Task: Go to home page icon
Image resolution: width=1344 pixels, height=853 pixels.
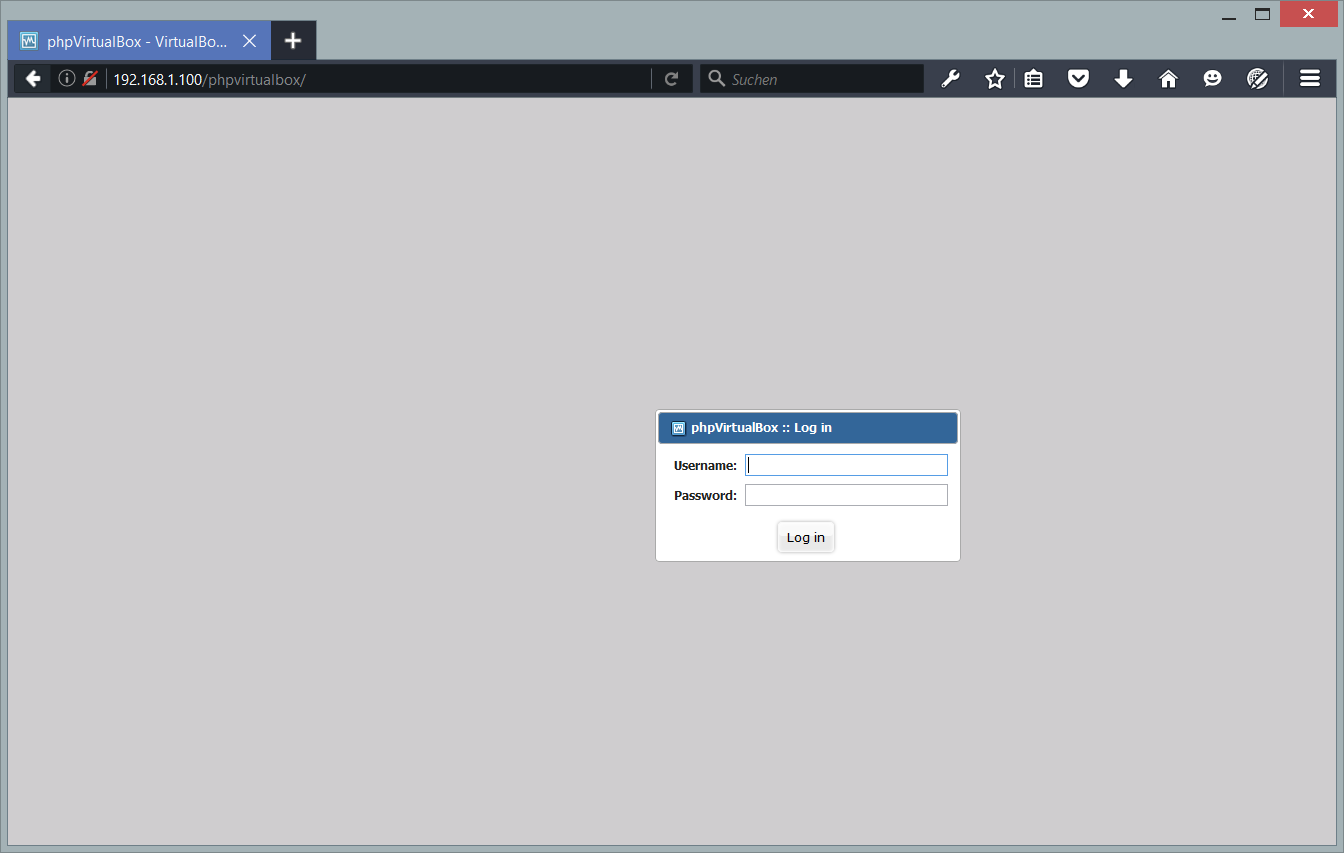Action: (x=1168, y=79)
